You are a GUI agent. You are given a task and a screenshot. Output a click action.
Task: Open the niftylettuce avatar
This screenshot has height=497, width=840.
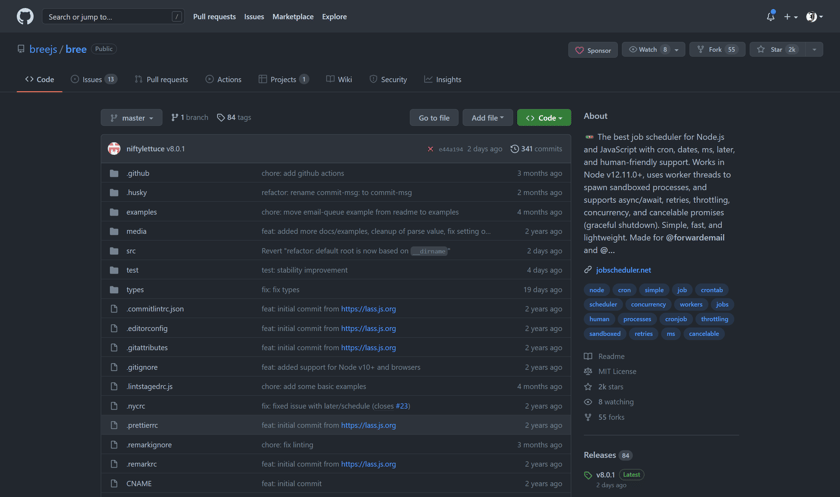(114, 149)
